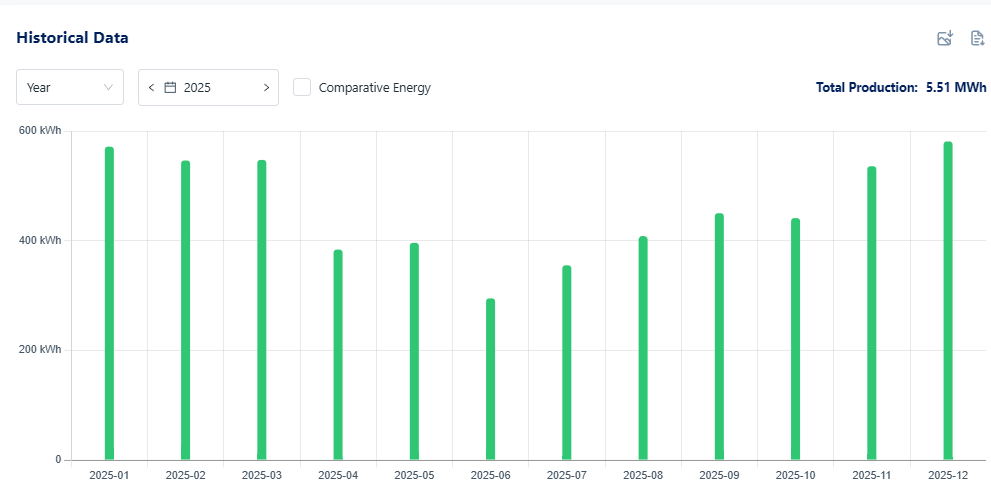Click the 2025-09 axis label
This screenshot has height=493, width=991.
(x=719, y=475)
